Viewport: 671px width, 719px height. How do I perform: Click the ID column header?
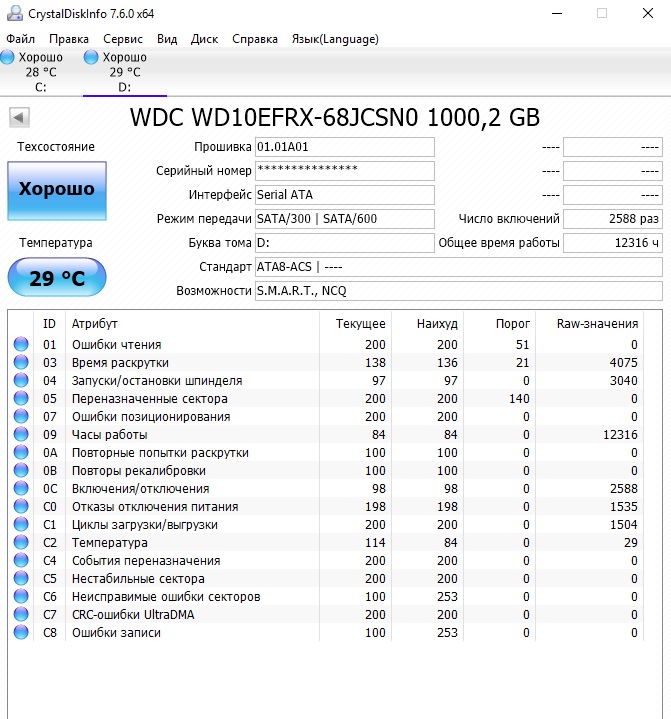(50, 324)
